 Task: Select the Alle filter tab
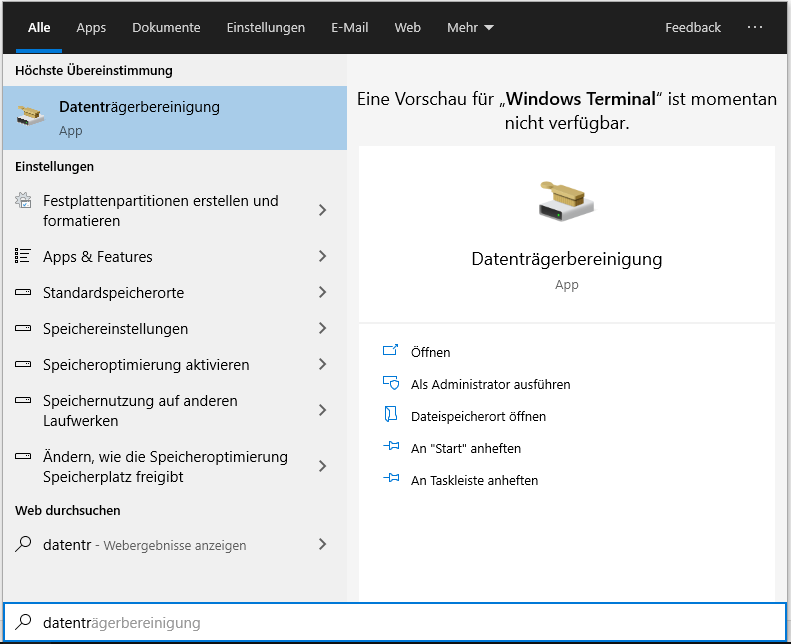pos(39,27)
